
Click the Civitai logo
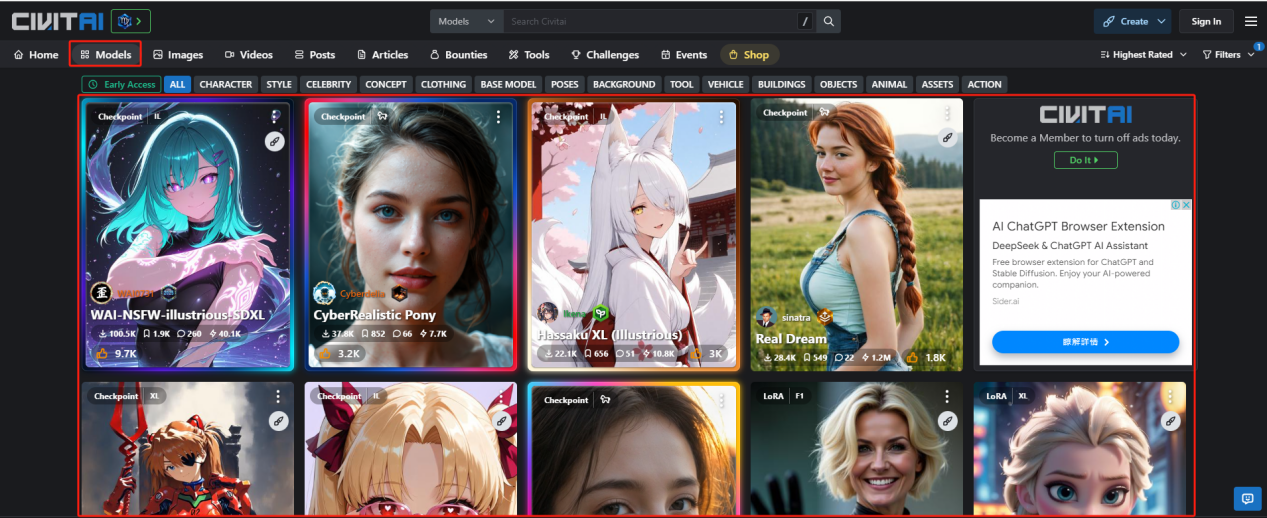(x=57, y=21)
